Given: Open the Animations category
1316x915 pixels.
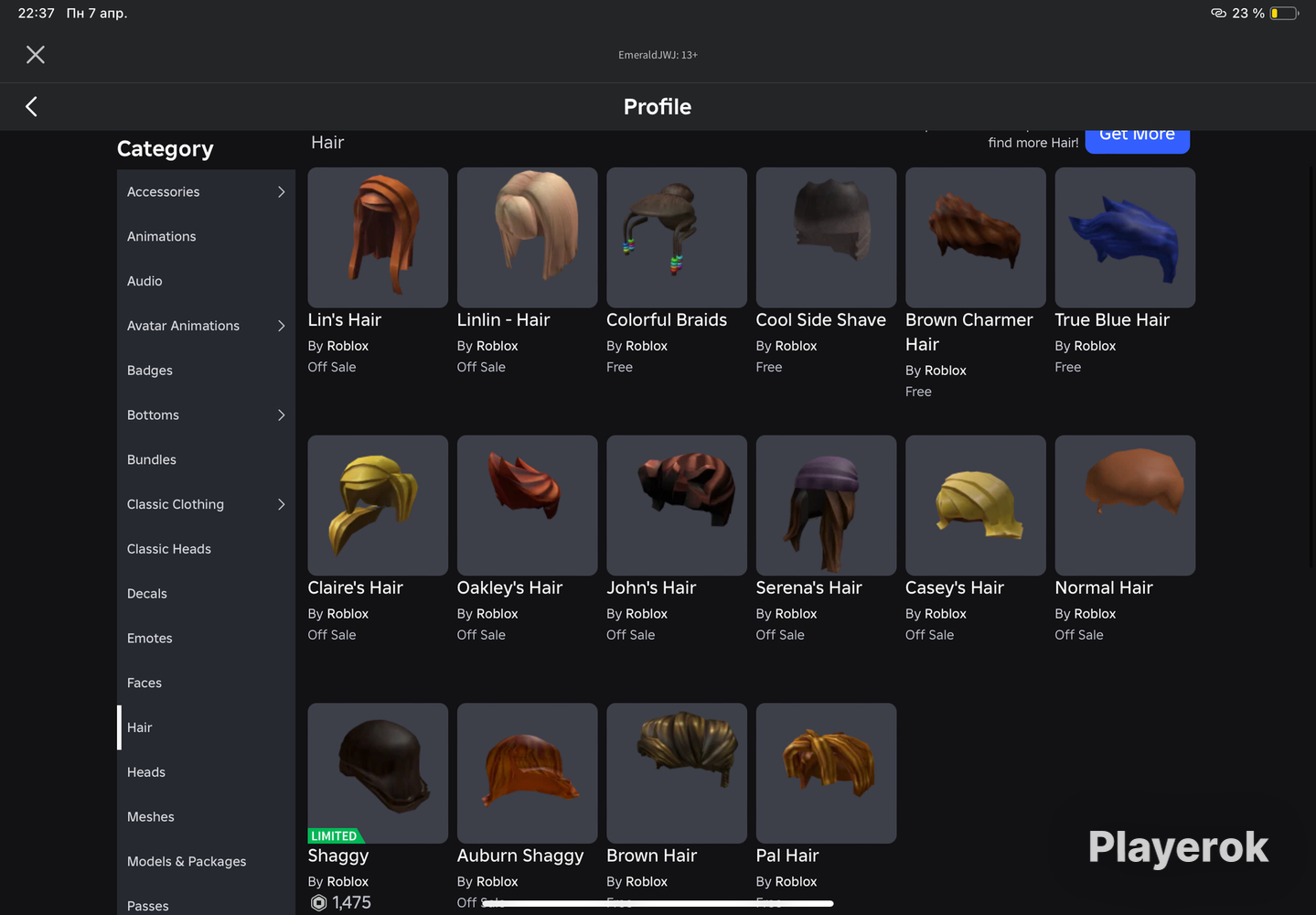Looking at the screenshot, I should coord(206,237).
